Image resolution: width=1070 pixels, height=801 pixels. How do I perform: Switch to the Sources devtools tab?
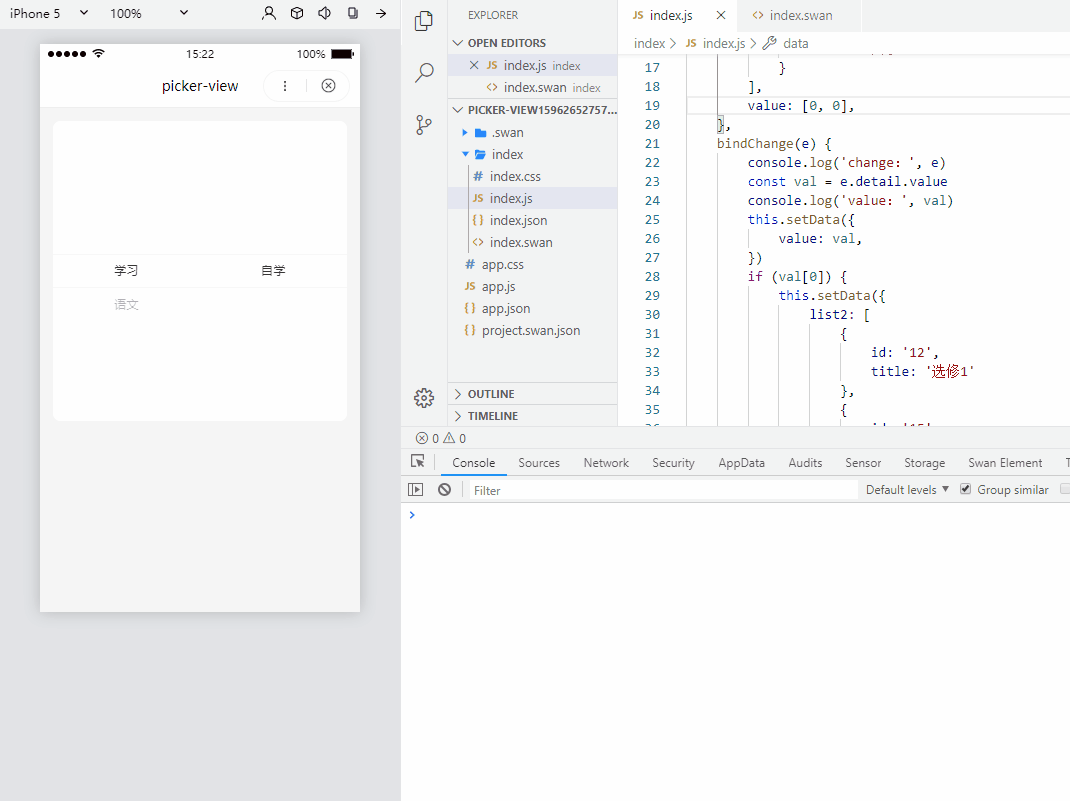[539, 463]
